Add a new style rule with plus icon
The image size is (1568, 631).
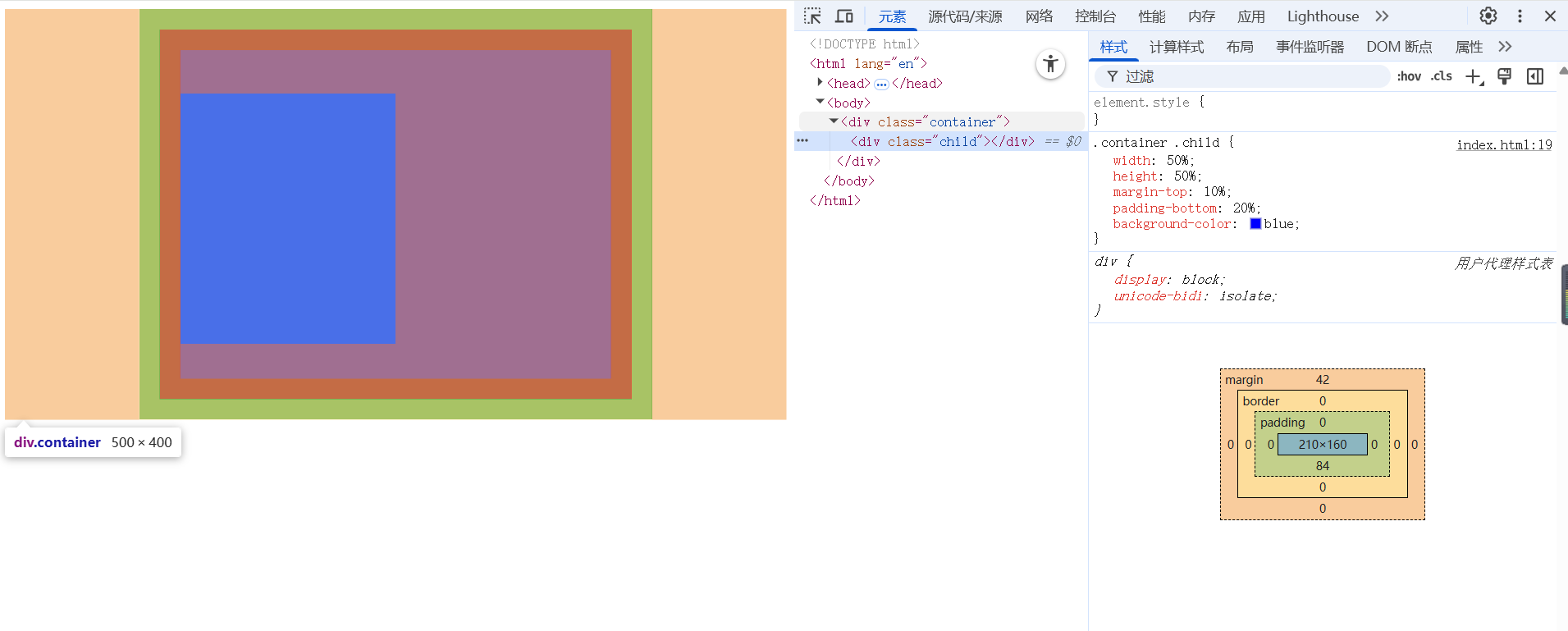pyautogui.click(x=1474, y=76)
